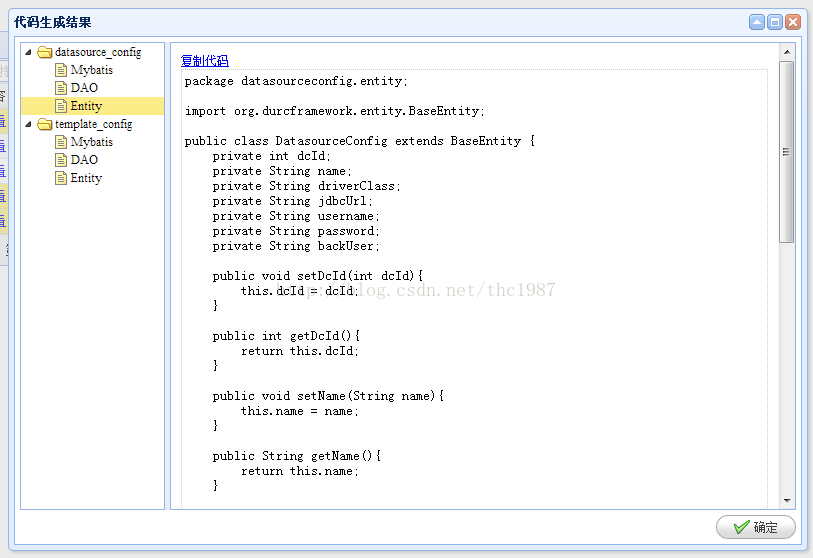Click the Mybatis file icon under datasource_config
This screenshot has width=813, height=558.
pos(61,70)
